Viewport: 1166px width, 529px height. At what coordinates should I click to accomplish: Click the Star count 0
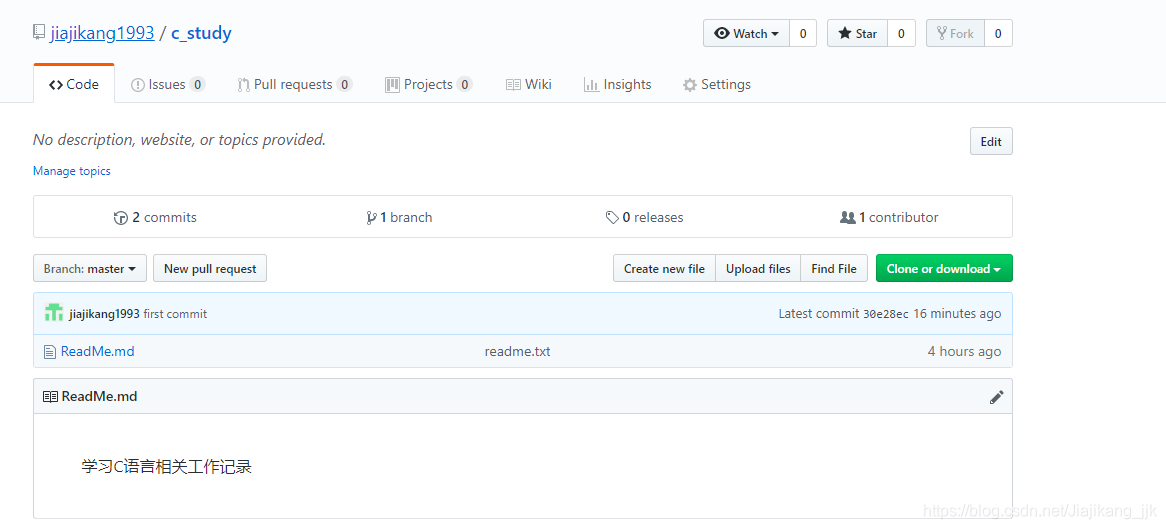tap(901, 33)
